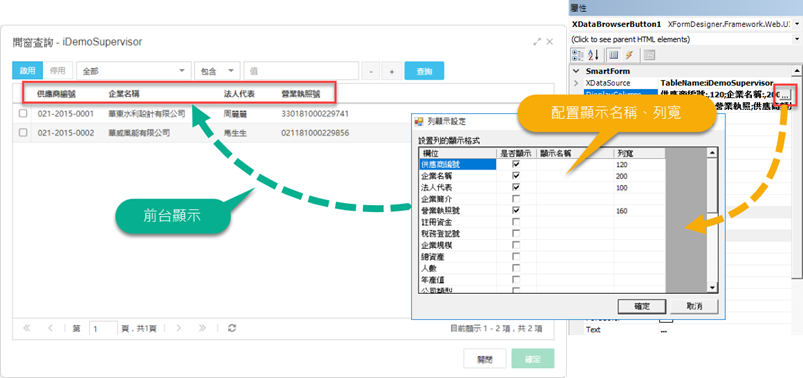Click 確定 button in query dialog
Image resolution: width=803 pixels, height=378 pixels.
pyautogui.click(x=533, y=359)
